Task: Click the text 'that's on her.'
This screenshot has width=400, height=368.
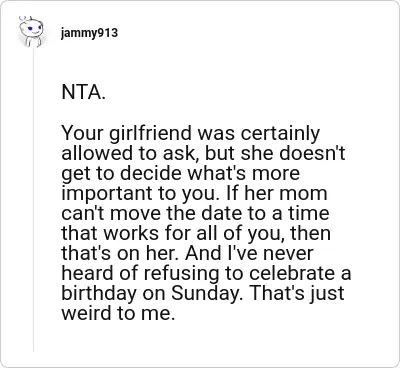Action: click(x=120, y=253)
